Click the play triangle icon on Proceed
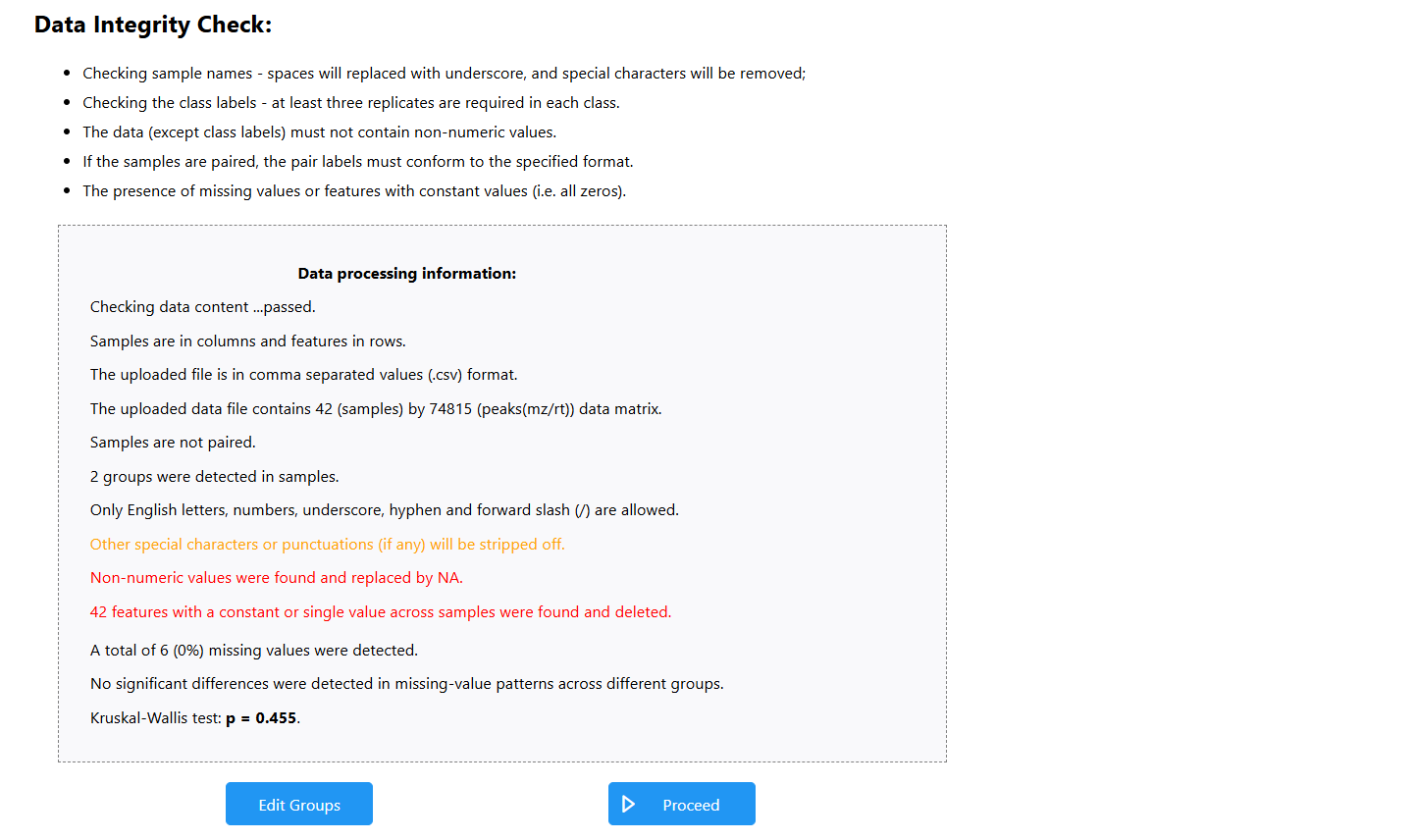The width and height of the screenshot is (1416, 840). point(629,805)
